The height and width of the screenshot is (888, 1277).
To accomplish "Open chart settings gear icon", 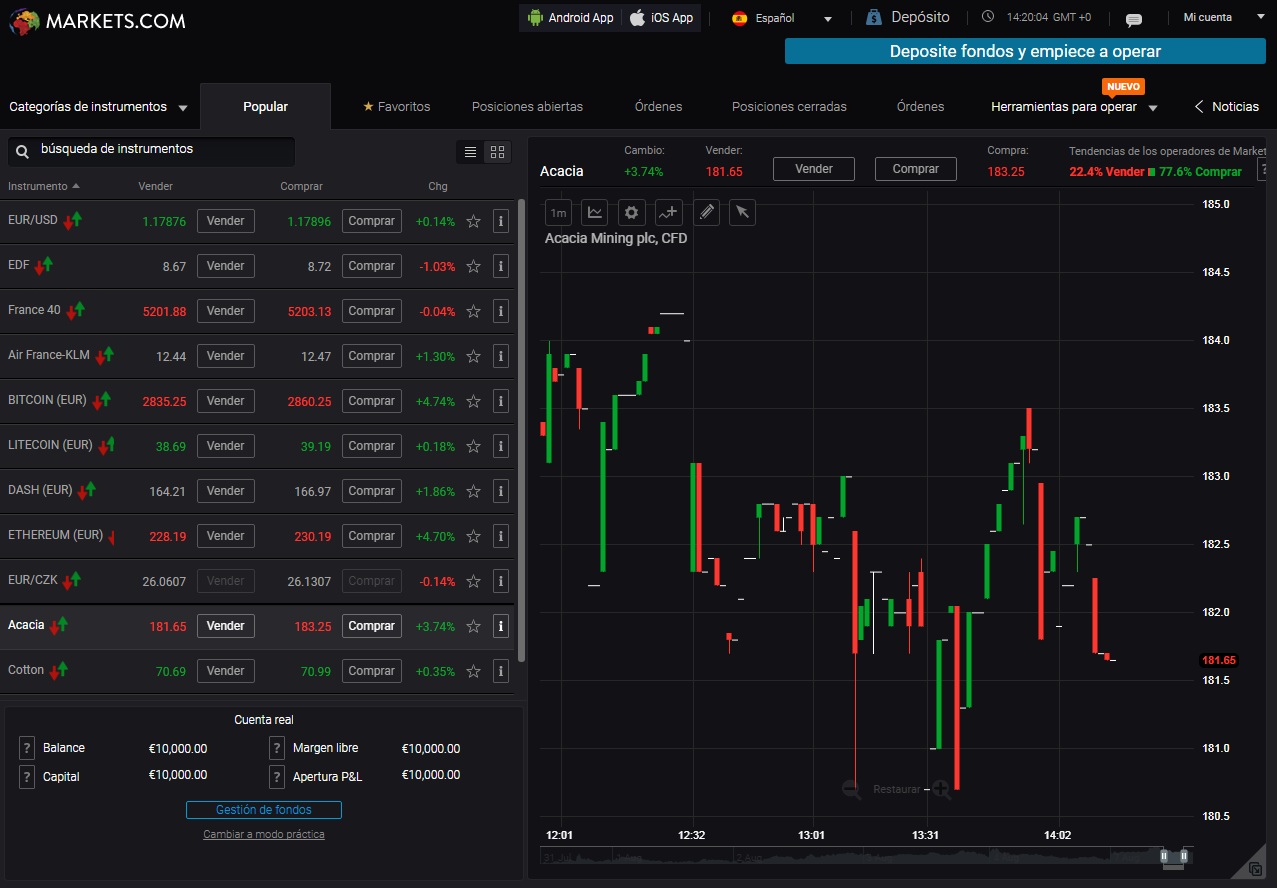I will [631, 212].
